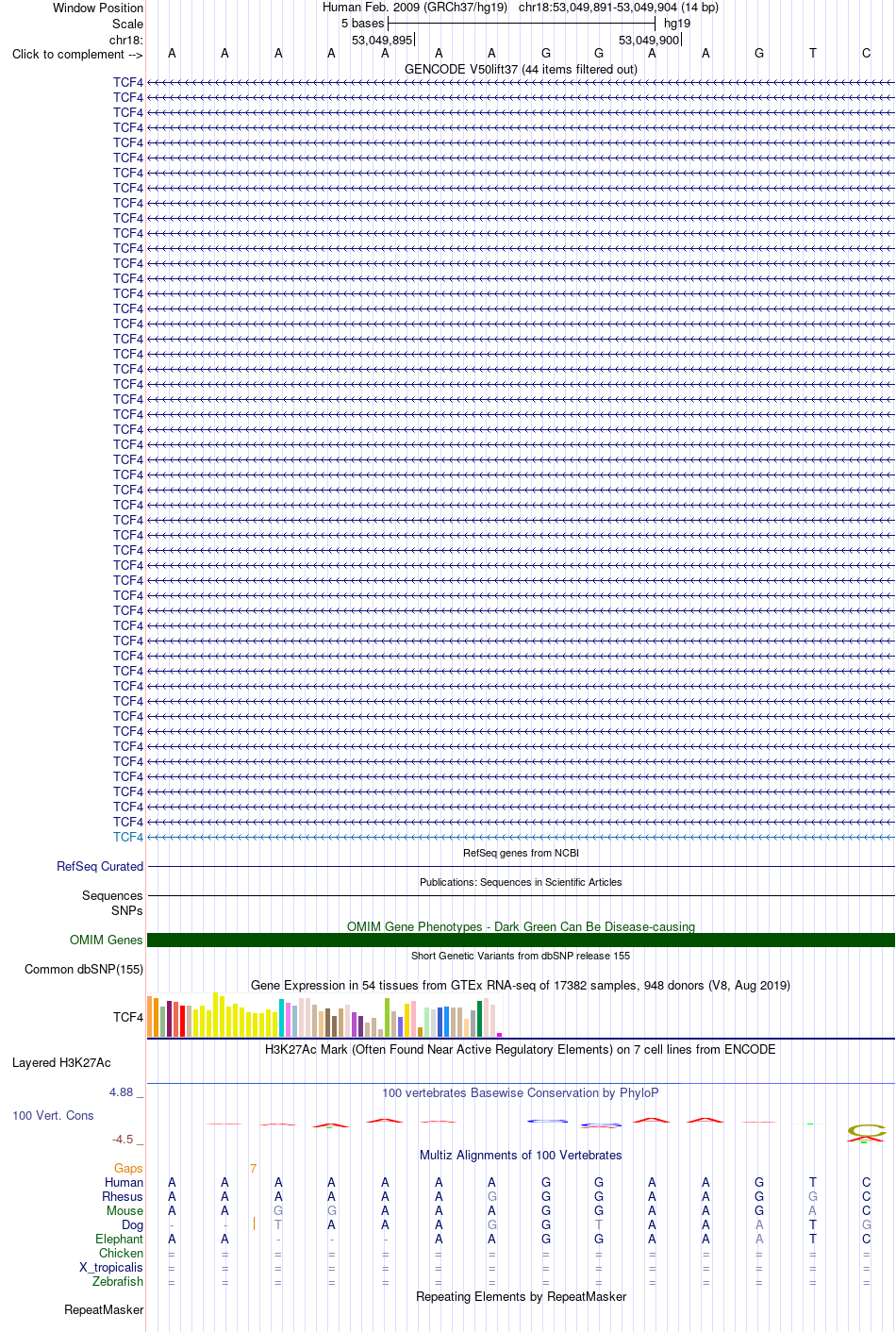Open the RefSeq Curated track label
The image size is (896, 1332).
pos(100,866)
